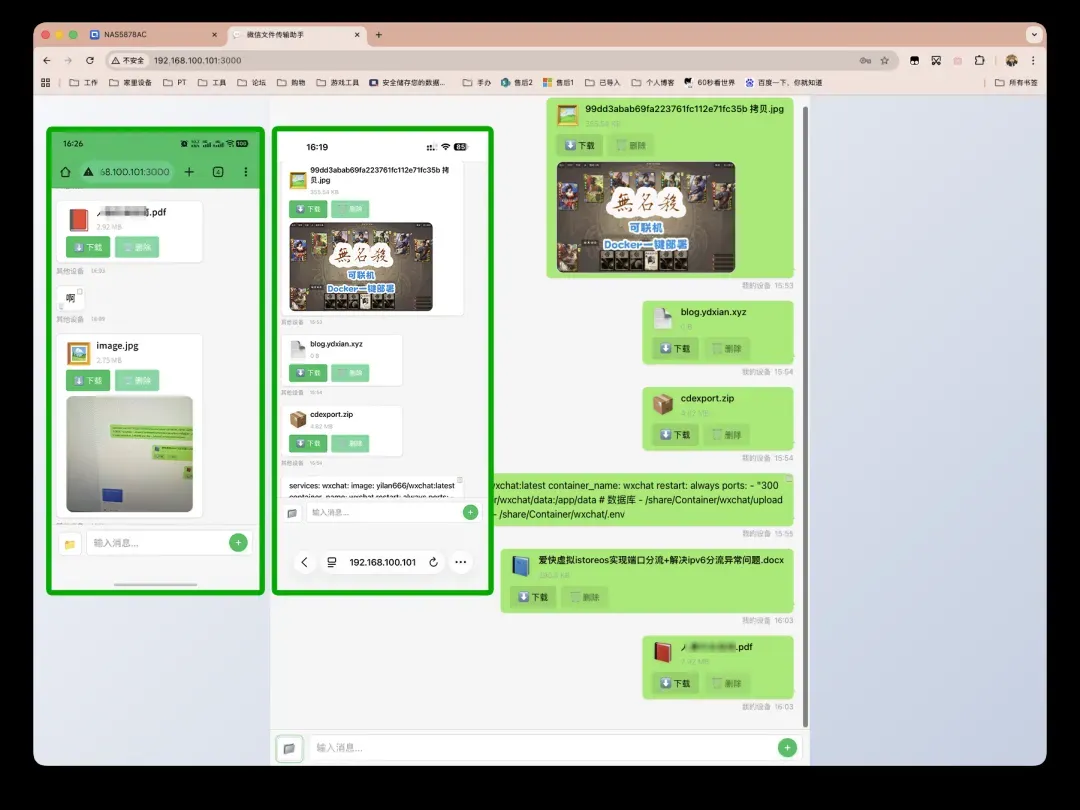Open the 工具 bookmark folder
1080x810 pixels.
211,83
